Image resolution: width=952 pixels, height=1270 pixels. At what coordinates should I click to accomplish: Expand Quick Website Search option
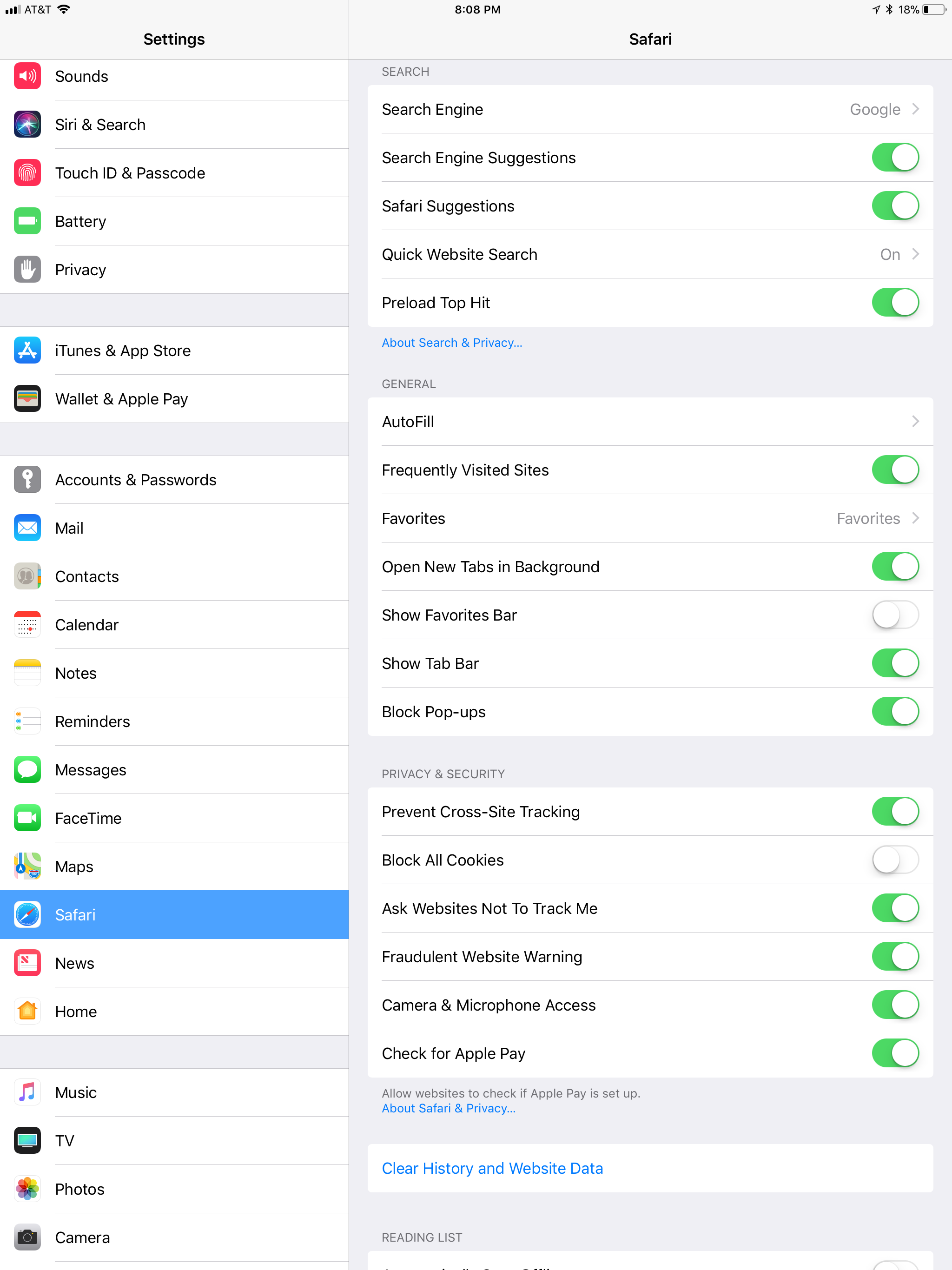[x=650, y=254]
